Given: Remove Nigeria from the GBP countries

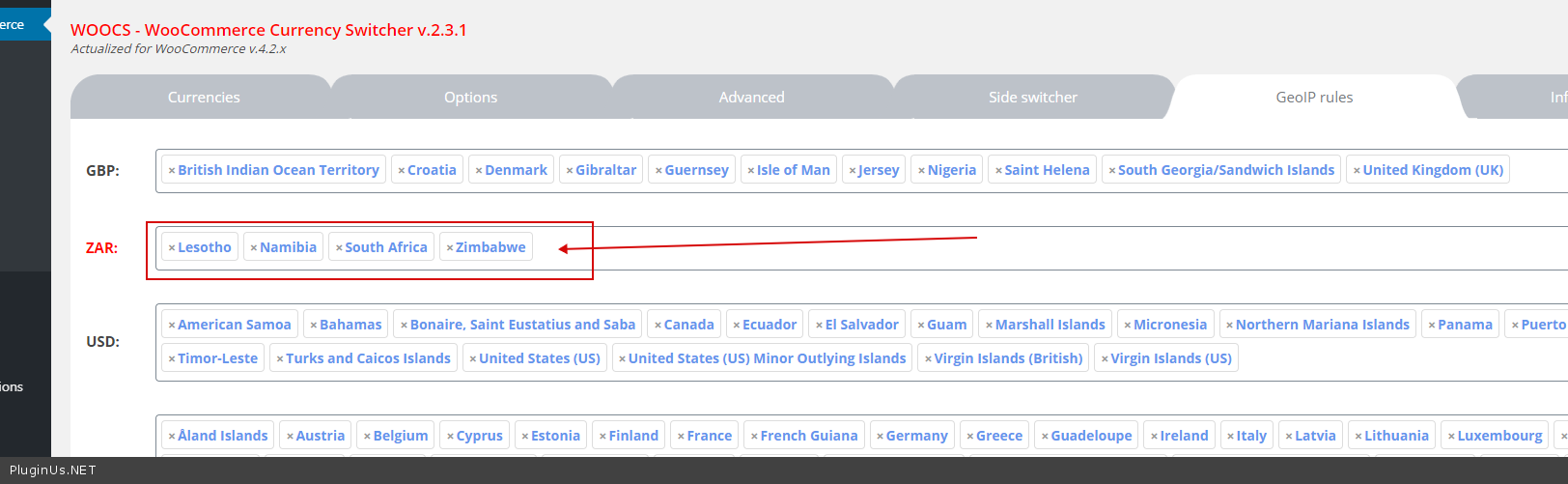Looking at the screenshot, I should [x=921, y=171].
